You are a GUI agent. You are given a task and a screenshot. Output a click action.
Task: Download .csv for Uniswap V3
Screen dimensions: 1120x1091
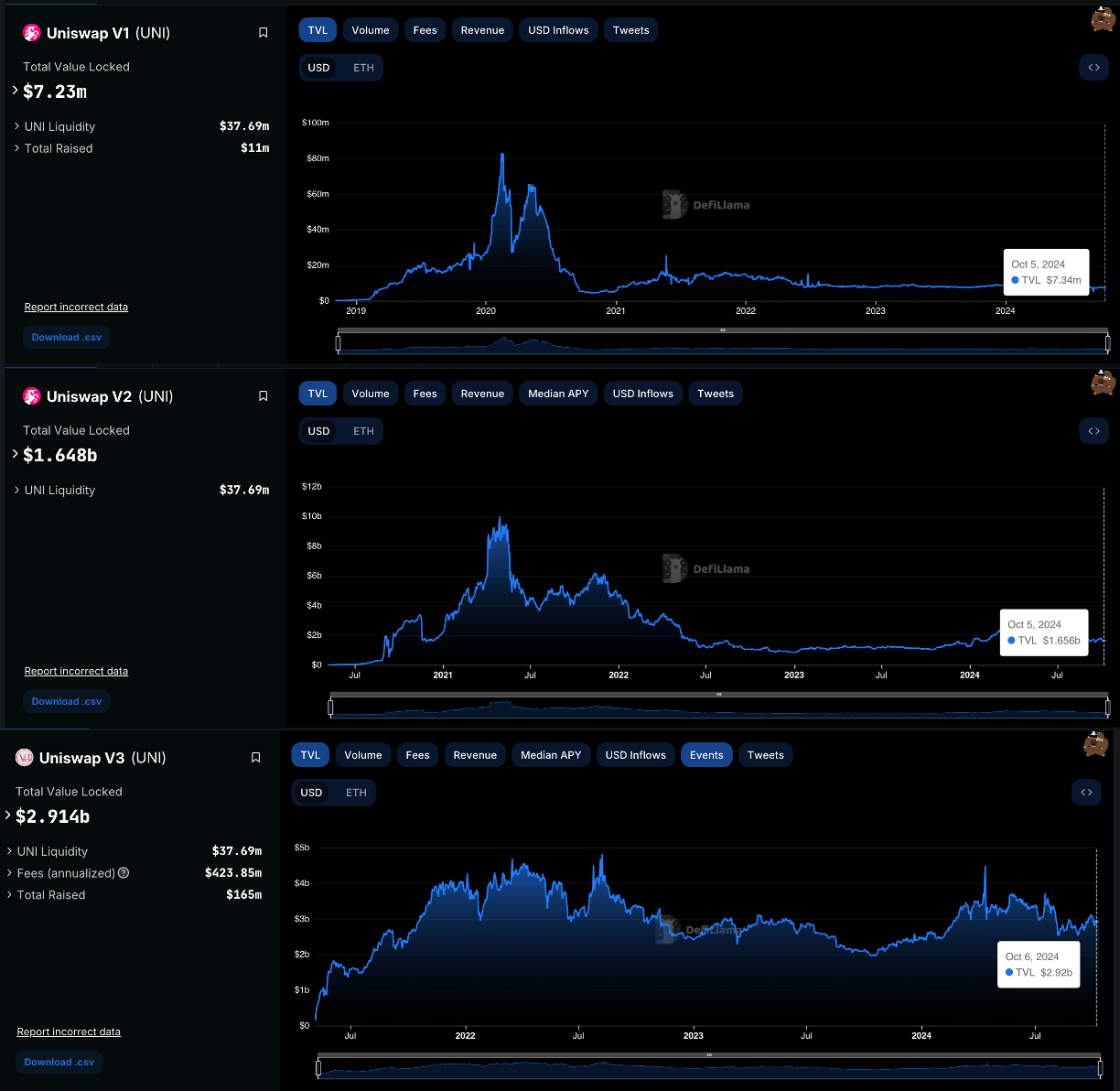(59, 1063)
